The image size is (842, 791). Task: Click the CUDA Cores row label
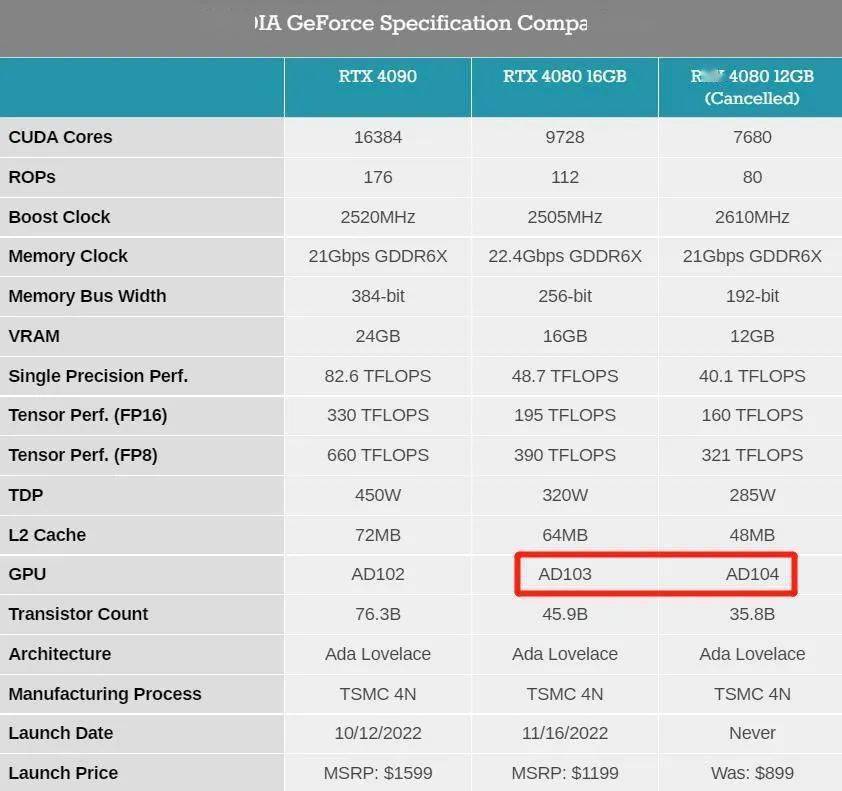(x=60, y=137)
